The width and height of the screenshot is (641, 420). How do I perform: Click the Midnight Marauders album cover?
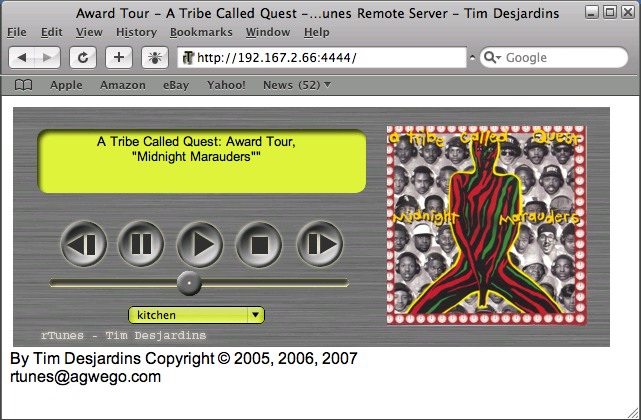486,225
